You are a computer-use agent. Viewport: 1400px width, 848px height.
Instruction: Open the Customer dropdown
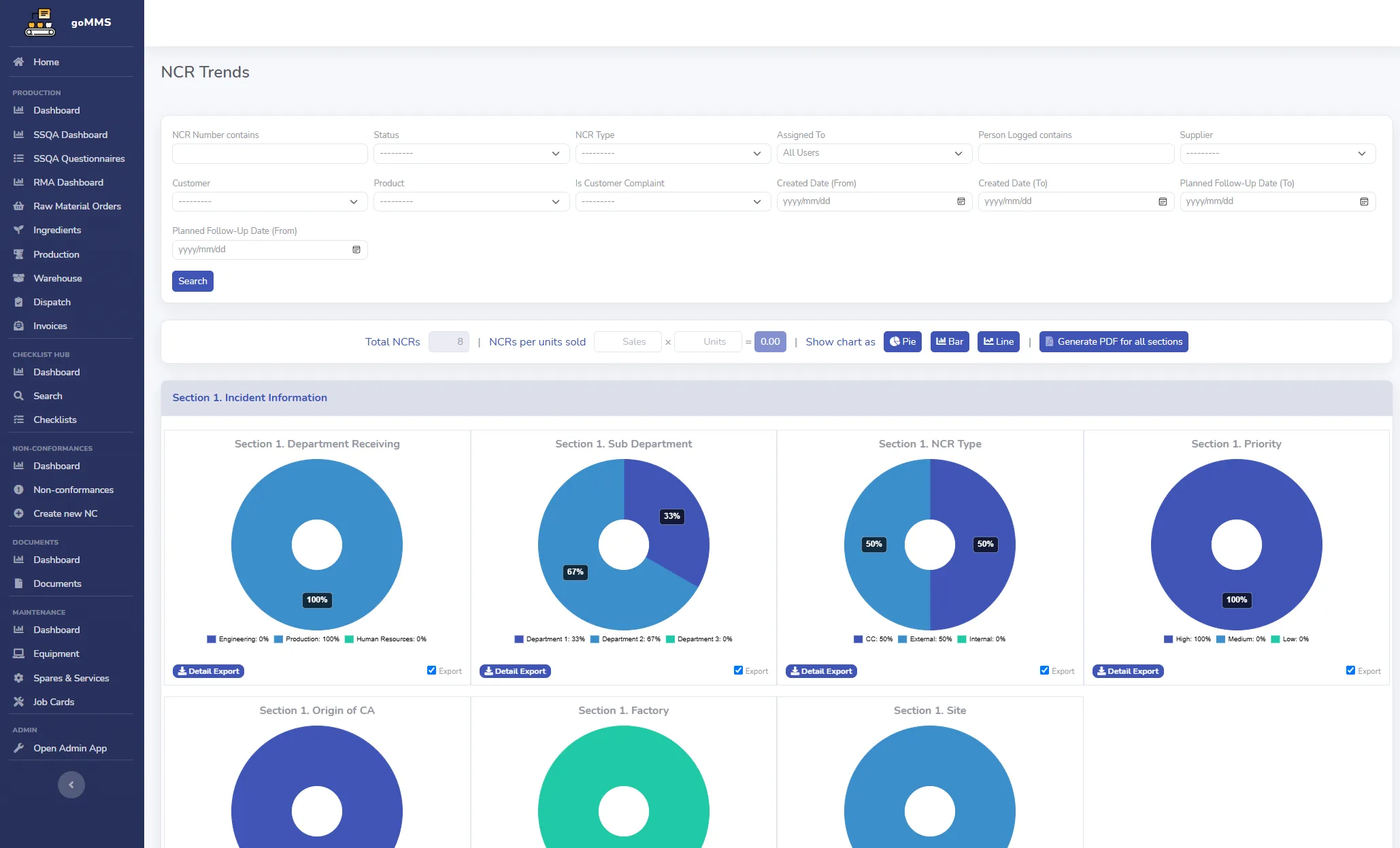point(269,202)
